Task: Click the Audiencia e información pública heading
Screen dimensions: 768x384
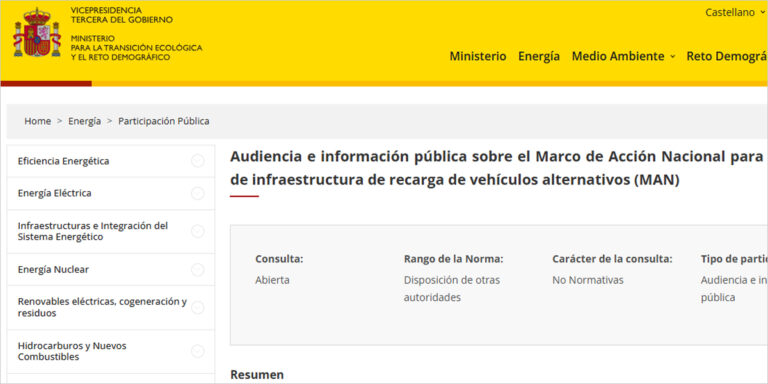Action: click(497, 168)
